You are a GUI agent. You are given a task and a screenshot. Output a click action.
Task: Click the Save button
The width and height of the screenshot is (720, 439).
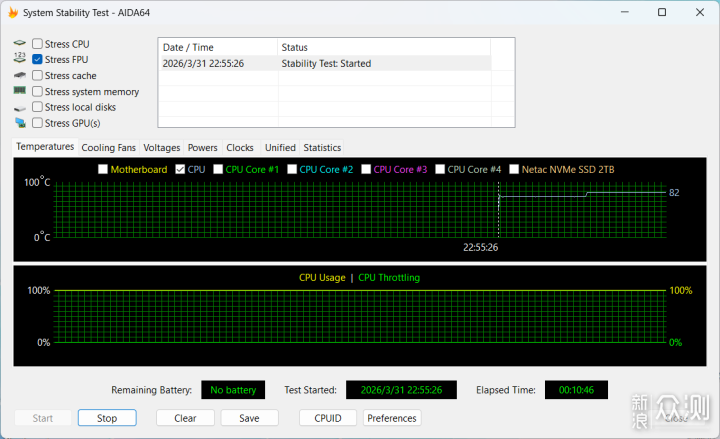tap(249, 418)
